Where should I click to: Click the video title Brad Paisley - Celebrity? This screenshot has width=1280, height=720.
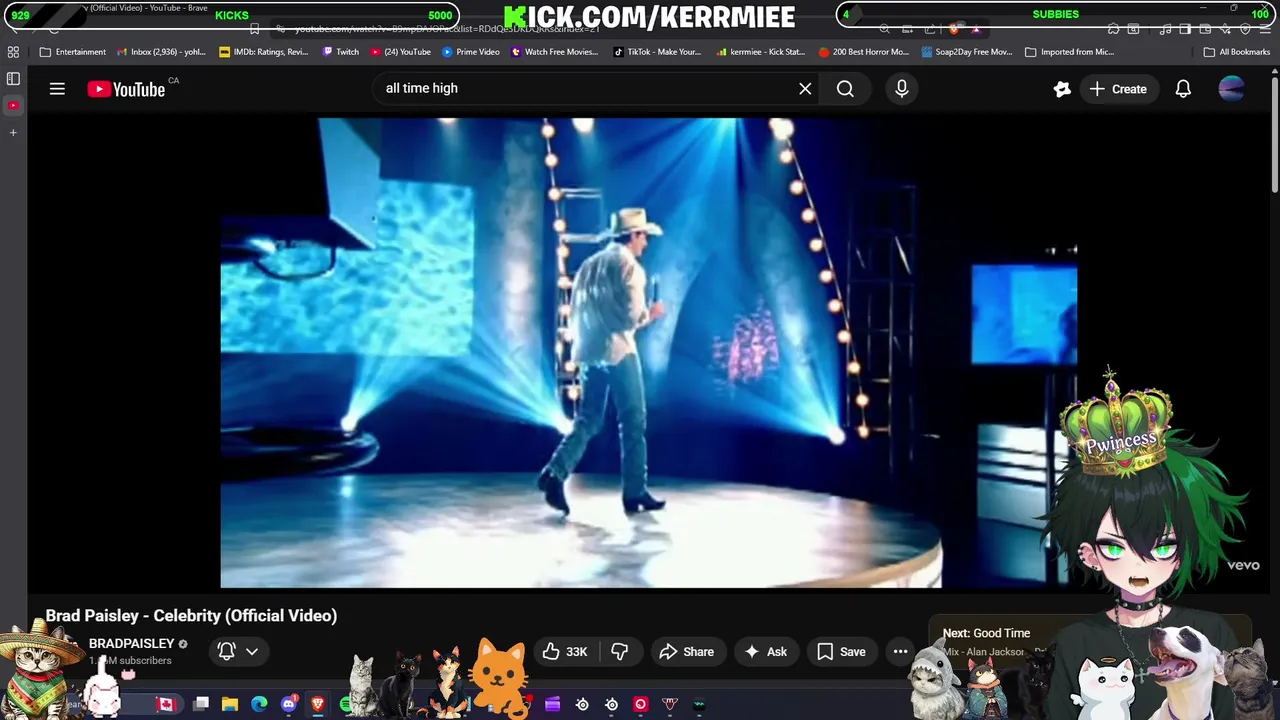191,616
